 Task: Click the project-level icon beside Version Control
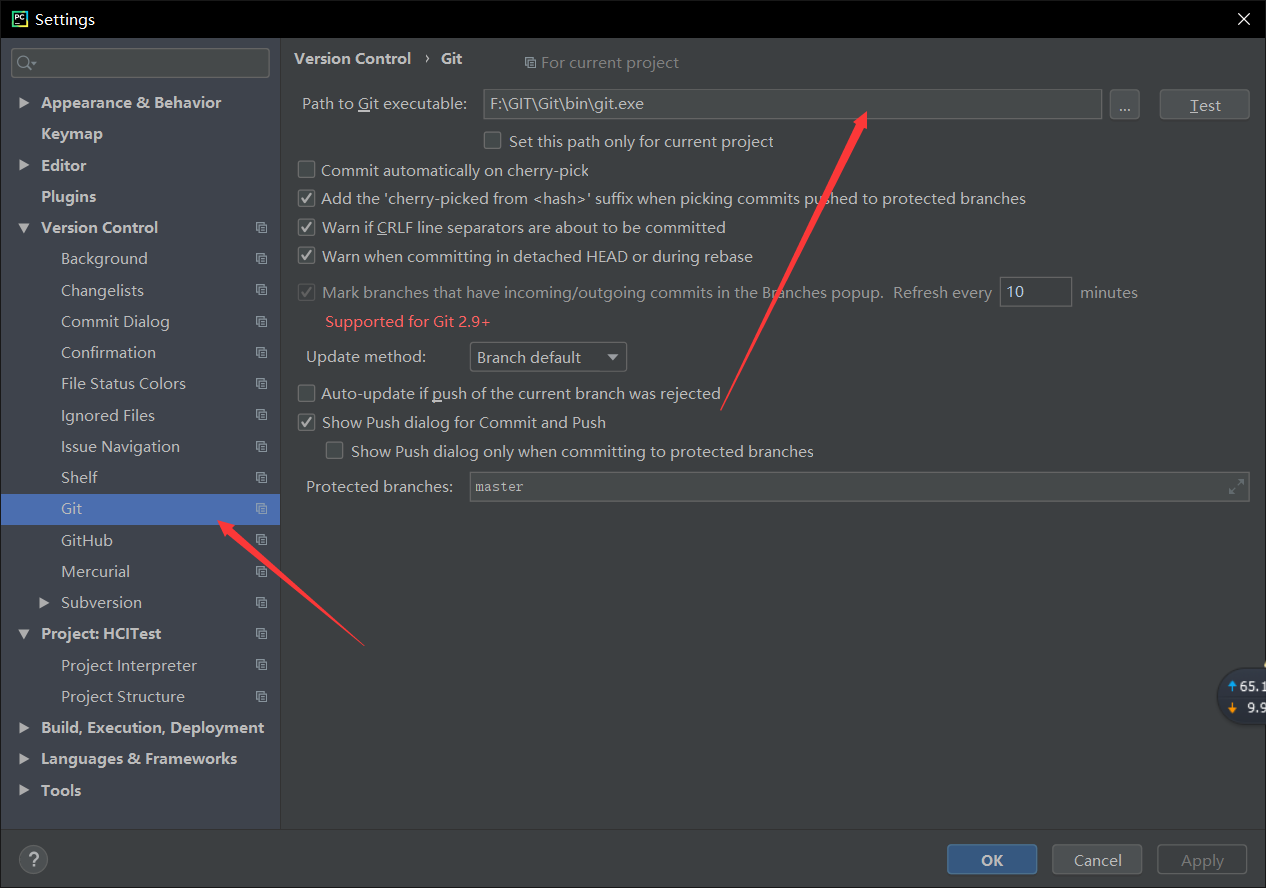261,228
